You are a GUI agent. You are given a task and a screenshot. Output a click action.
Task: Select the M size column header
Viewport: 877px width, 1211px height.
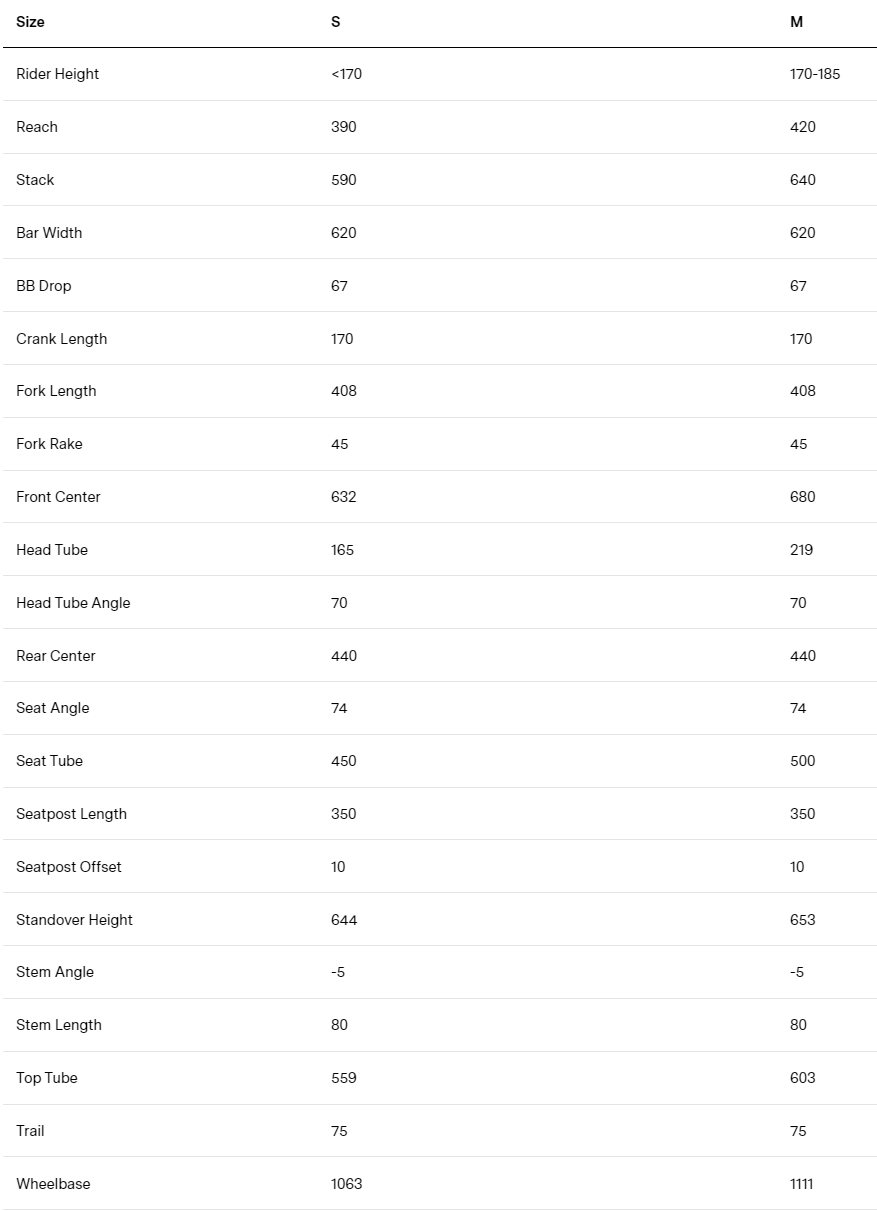[796, 22]
